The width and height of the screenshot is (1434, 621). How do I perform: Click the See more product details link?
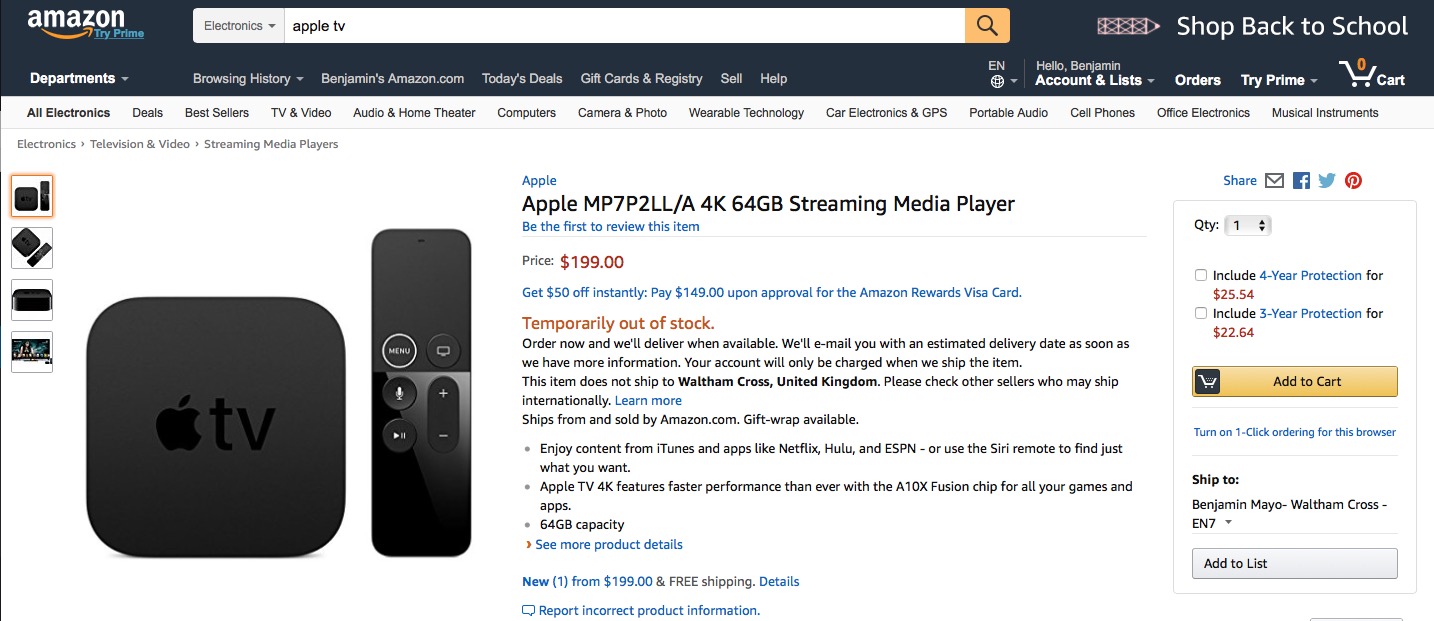point(608,545)
